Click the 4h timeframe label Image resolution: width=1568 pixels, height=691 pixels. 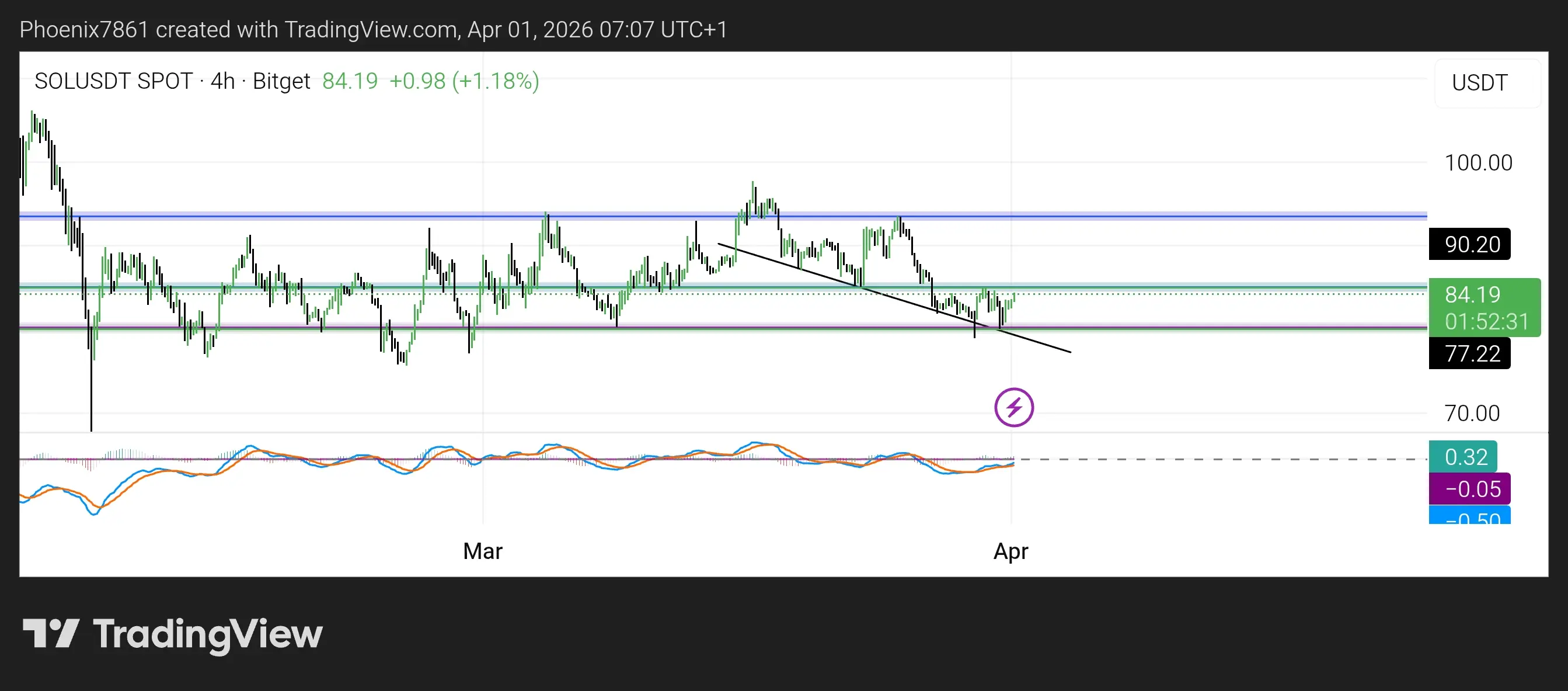tap(222, 81)
